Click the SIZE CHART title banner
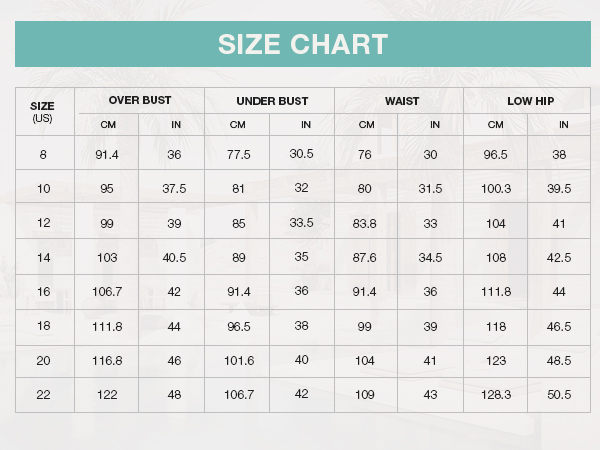 coord(303,44)
